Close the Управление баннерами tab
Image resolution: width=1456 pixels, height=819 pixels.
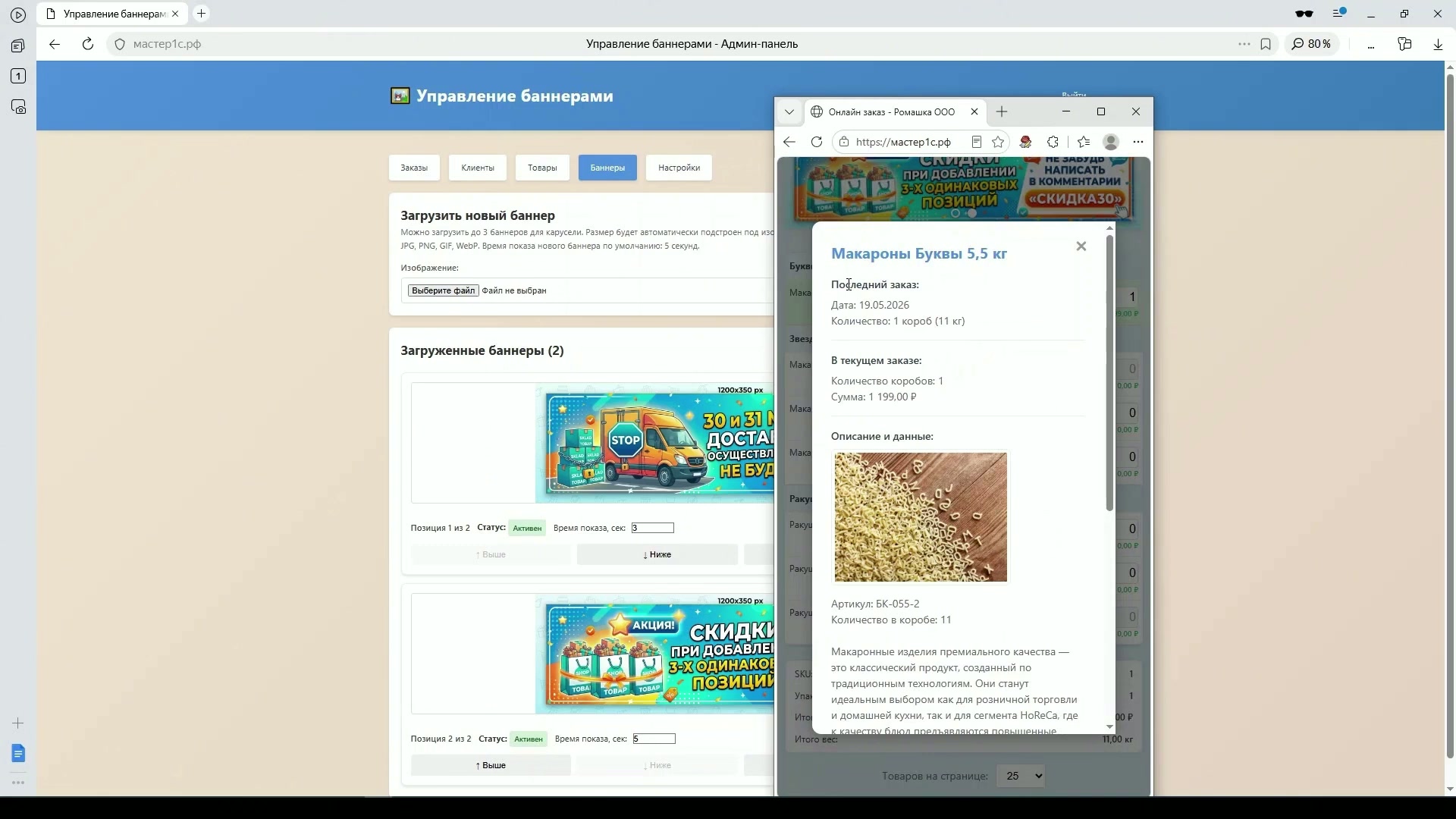click(x=176, y=14)
